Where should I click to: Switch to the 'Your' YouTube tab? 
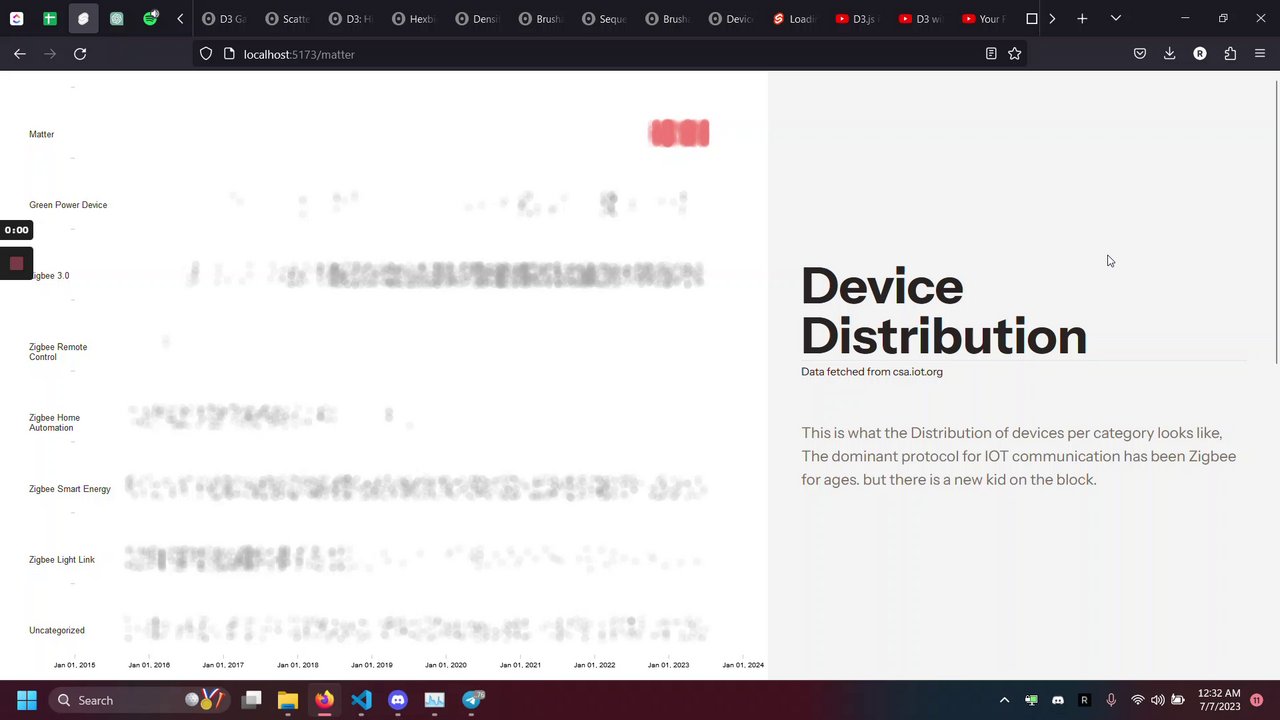coord(986,19)
